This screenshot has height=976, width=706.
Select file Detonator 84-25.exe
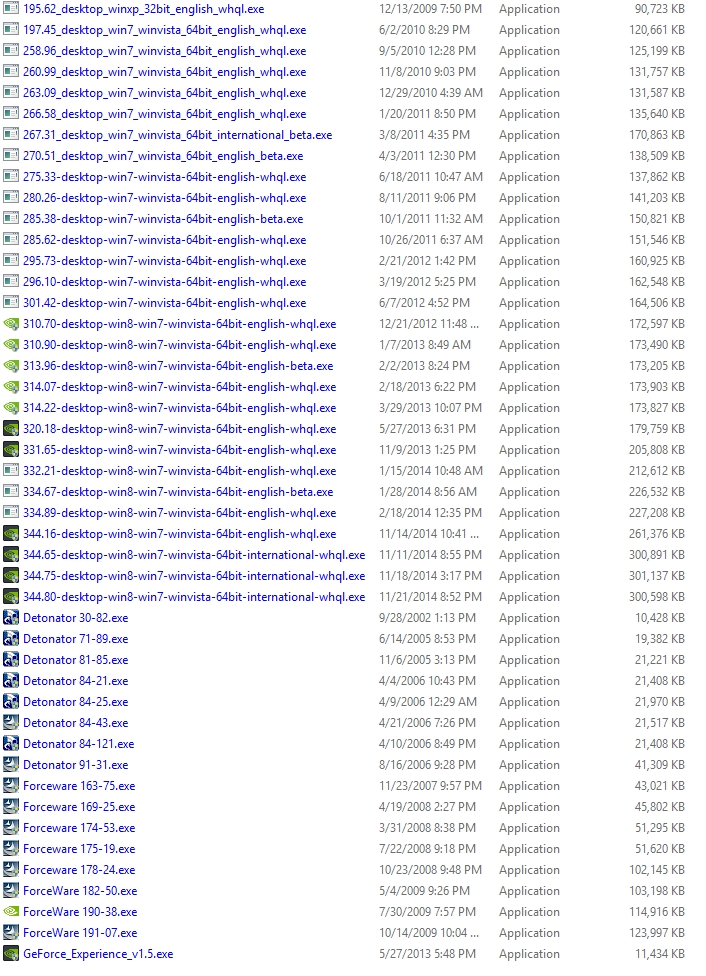click(x=75, y=702)
